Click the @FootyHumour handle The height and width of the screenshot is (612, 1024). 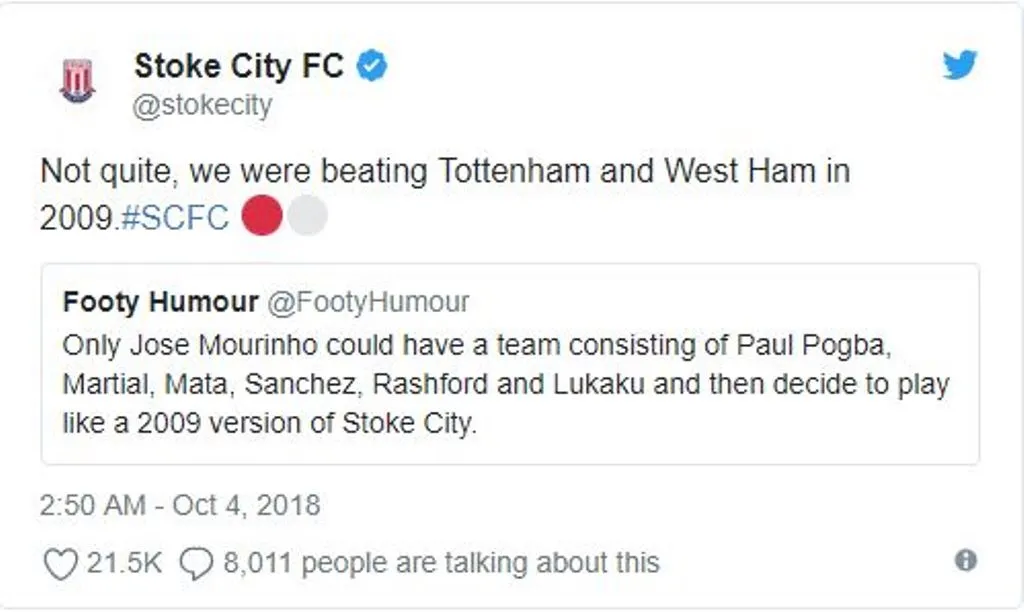[x=367, y=302]
